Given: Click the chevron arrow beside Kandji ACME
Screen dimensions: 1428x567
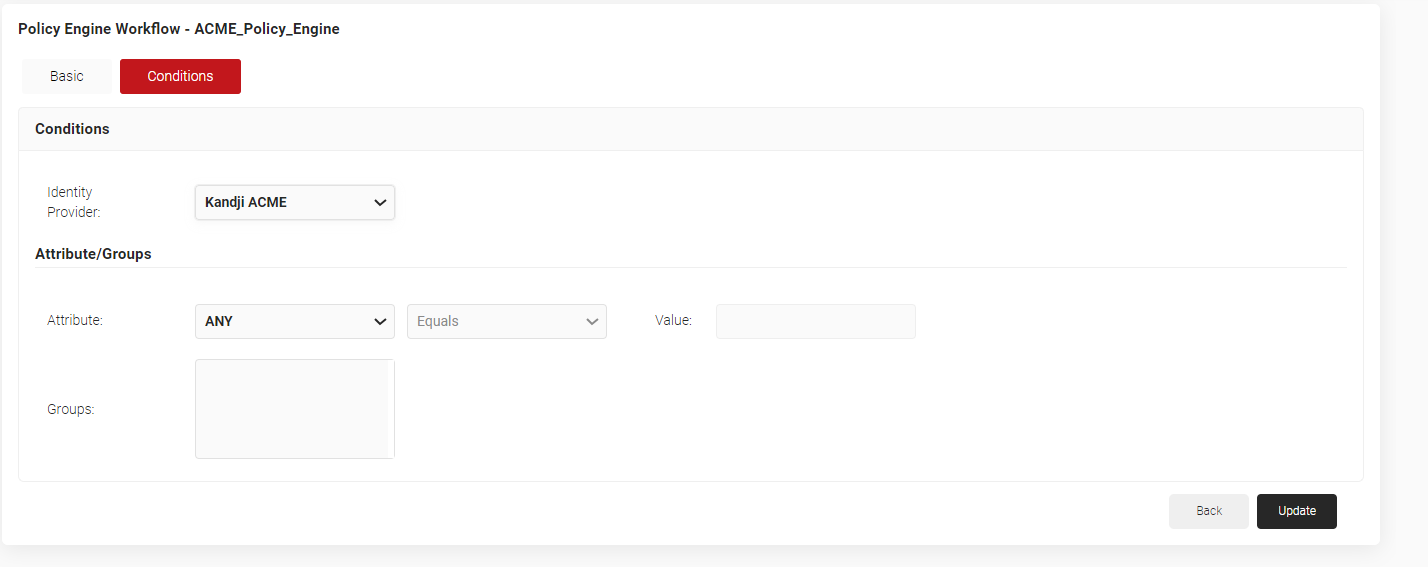Looking at the screenshot, I should [x=380, y=202].
